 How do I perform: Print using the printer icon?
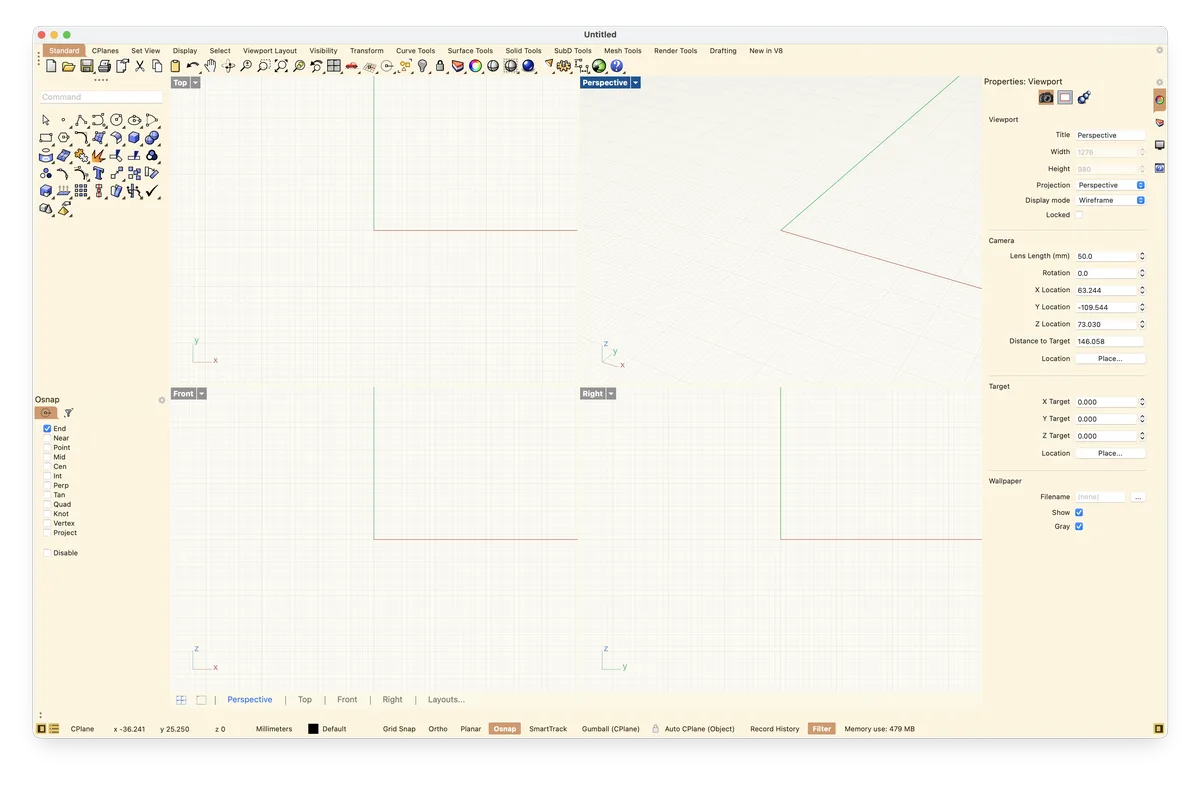[x=104, y=66]
